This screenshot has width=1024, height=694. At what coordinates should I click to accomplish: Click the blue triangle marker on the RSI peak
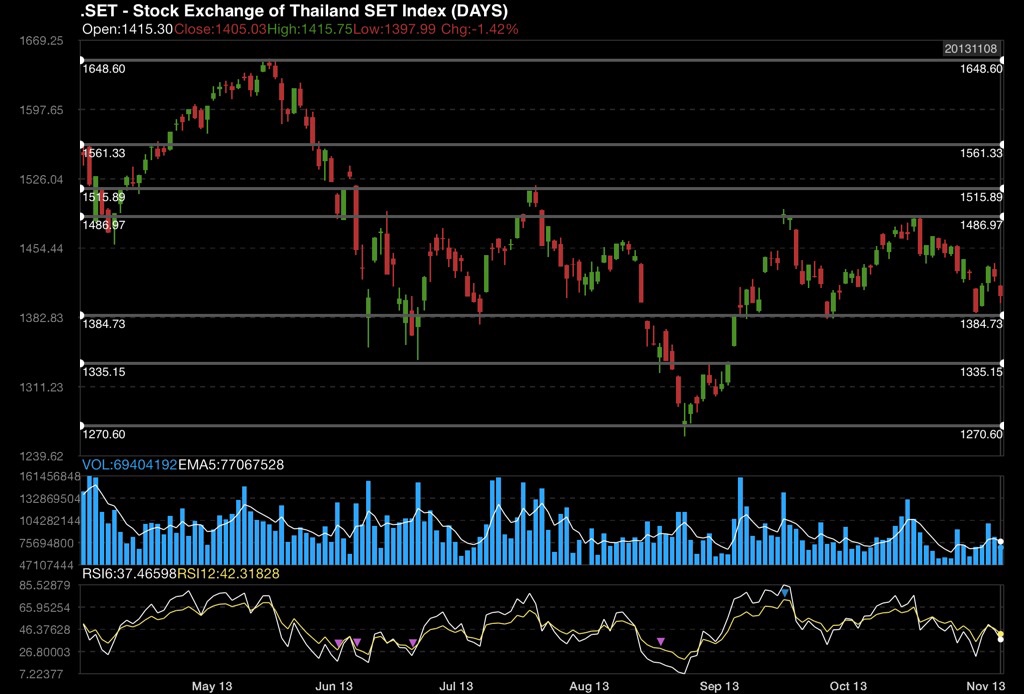(x=784, y=593)
